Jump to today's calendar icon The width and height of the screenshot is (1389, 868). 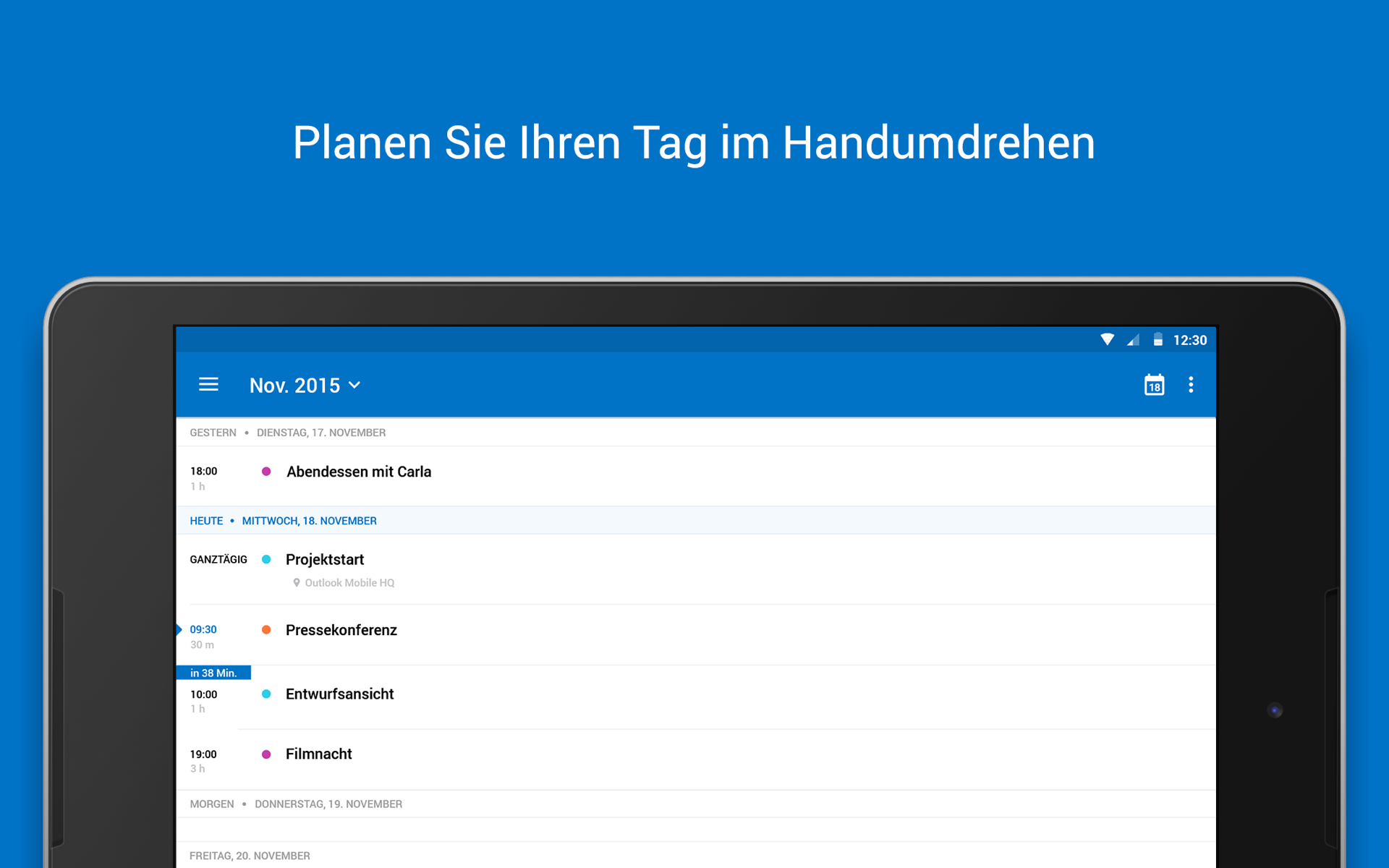1154,385
